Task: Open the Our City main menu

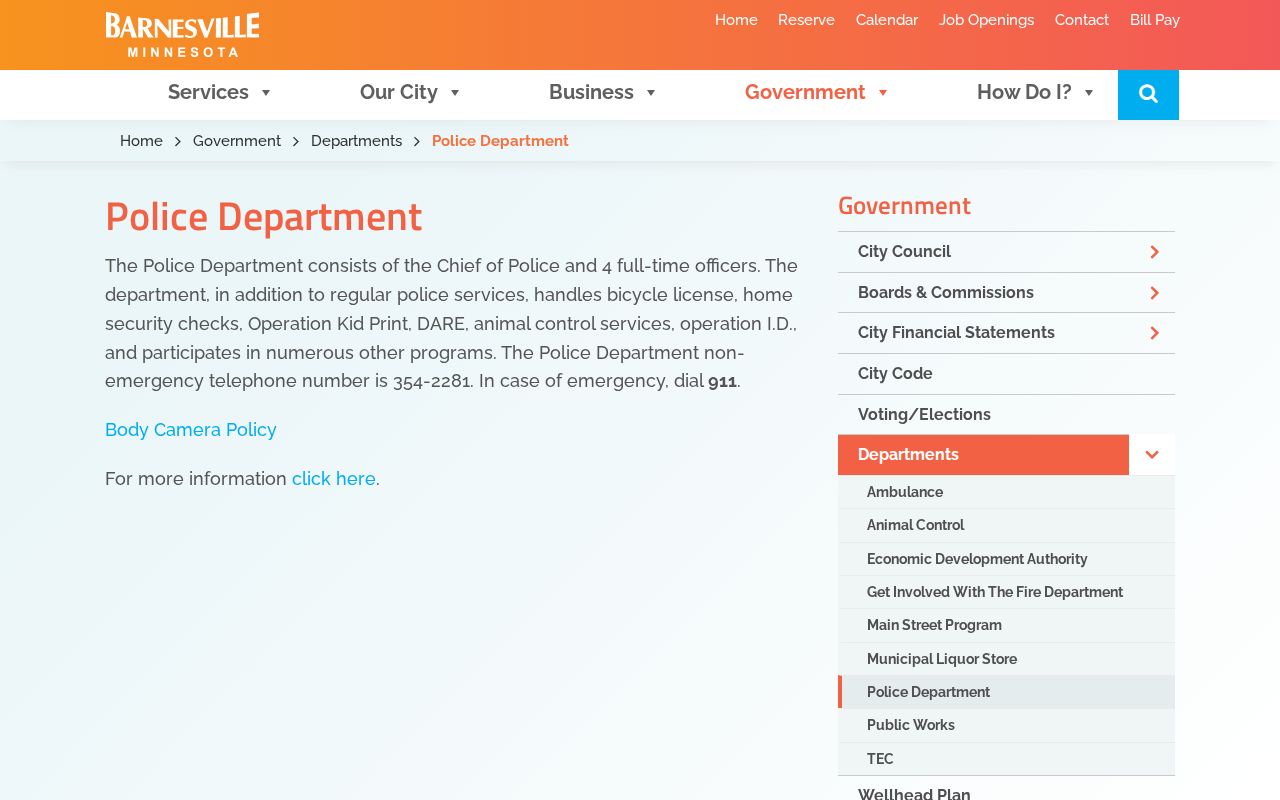Action: pos(398,93)
